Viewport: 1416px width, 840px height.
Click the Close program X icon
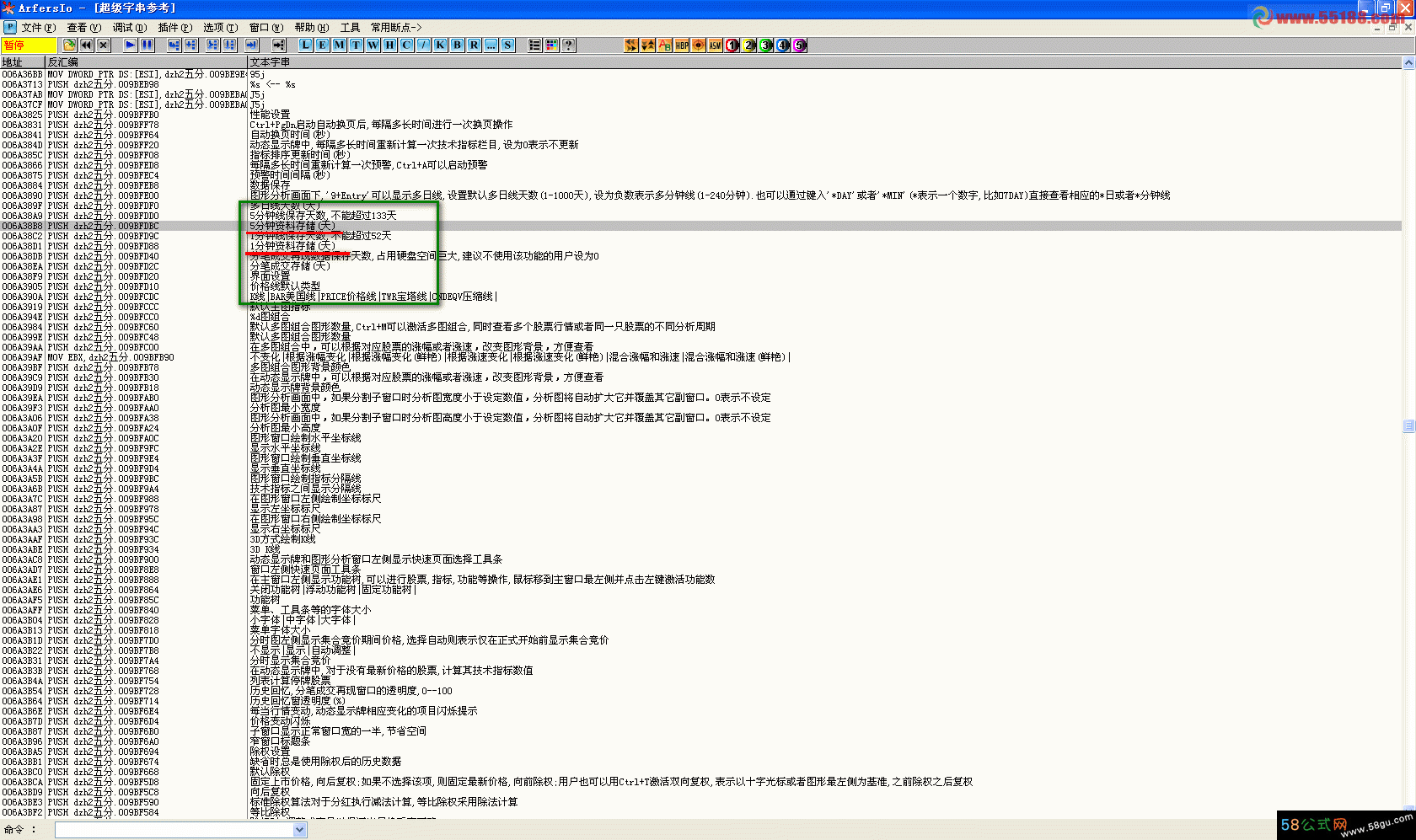103,45
